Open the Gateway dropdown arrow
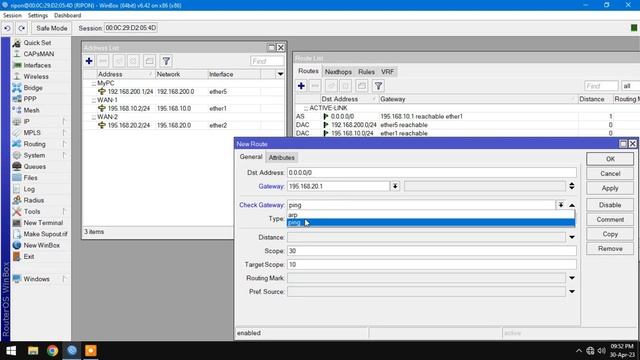 395,186
